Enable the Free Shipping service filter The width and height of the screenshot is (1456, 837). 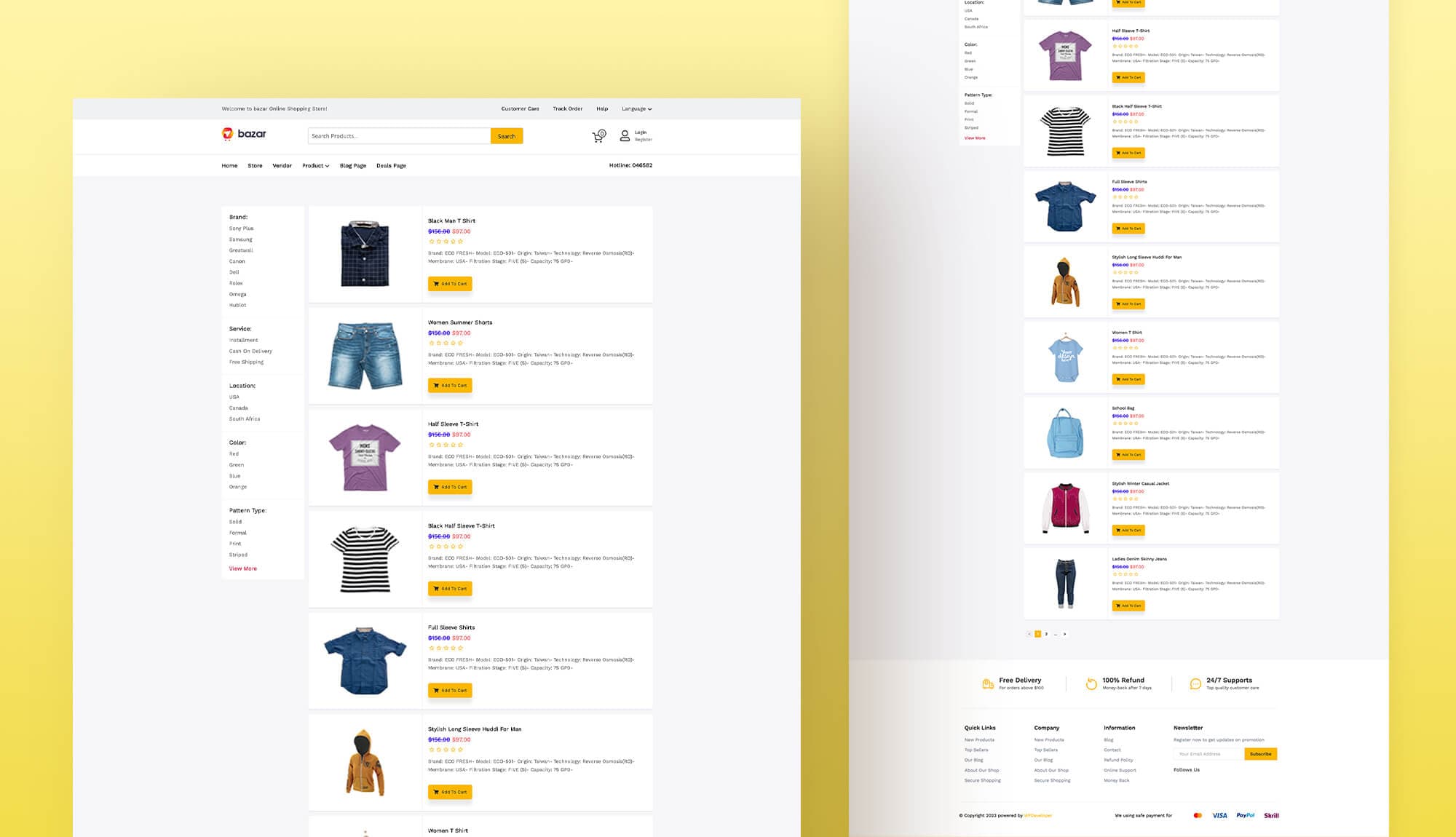[x=247, y=361]
